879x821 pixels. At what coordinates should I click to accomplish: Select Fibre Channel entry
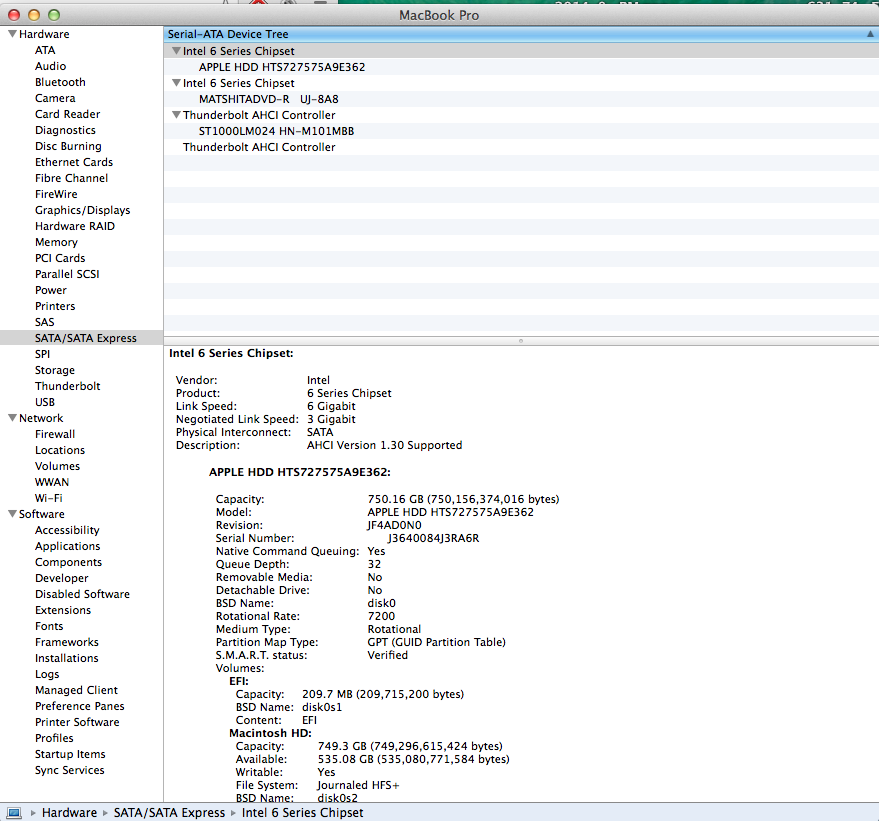point(71,178)
